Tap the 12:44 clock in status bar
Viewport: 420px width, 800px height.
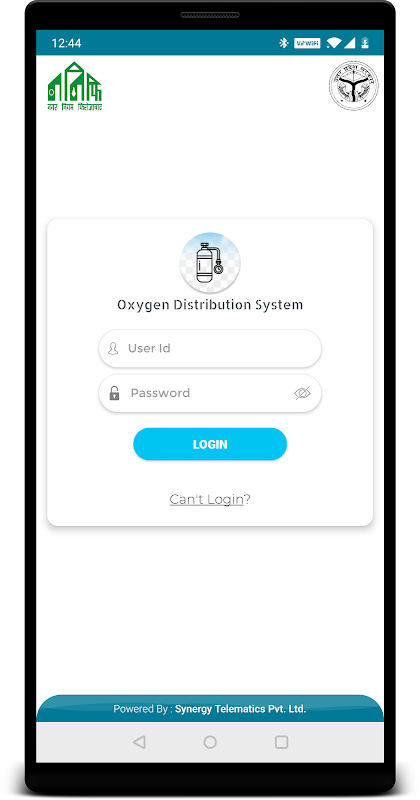coord(66,43)
